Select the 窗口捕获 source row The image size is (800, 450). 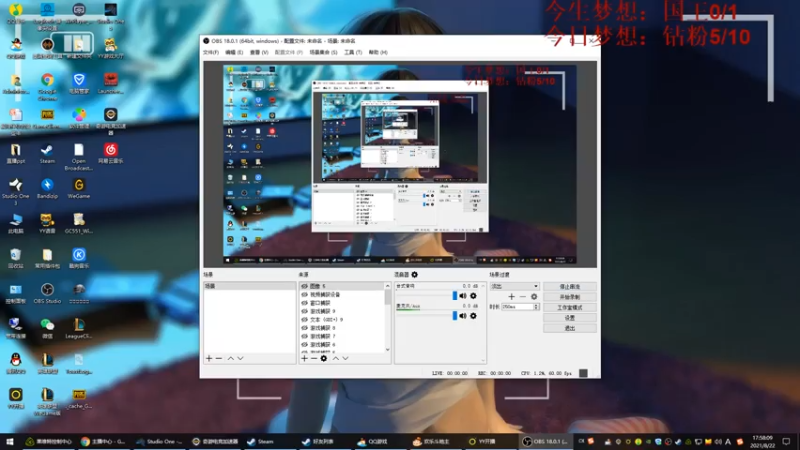coord(342,303)
